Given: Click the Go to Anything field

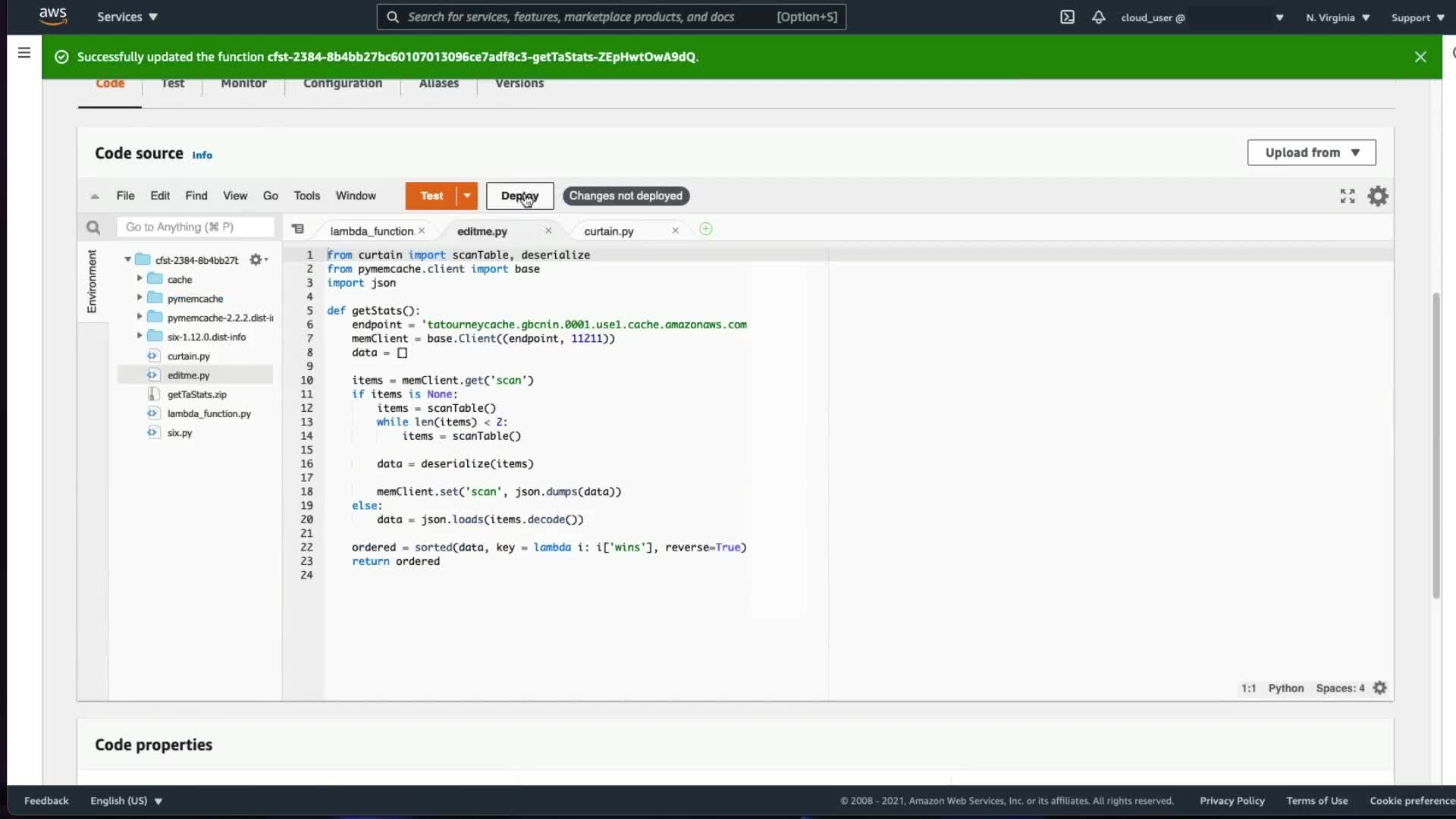Looking at the screenshot, I should coord(196,227).
